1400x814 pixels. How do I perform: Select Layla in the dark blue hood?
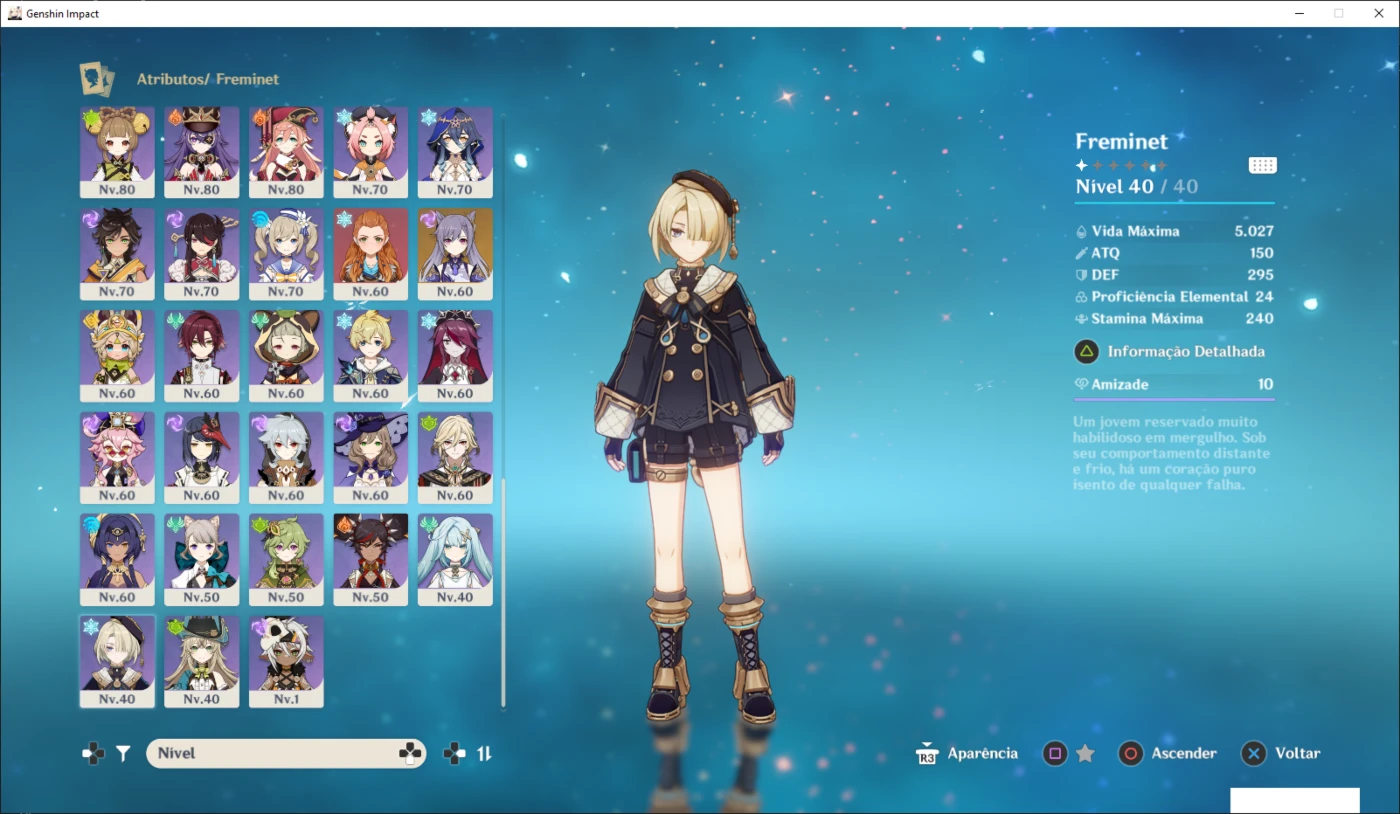tap(455, 152)
